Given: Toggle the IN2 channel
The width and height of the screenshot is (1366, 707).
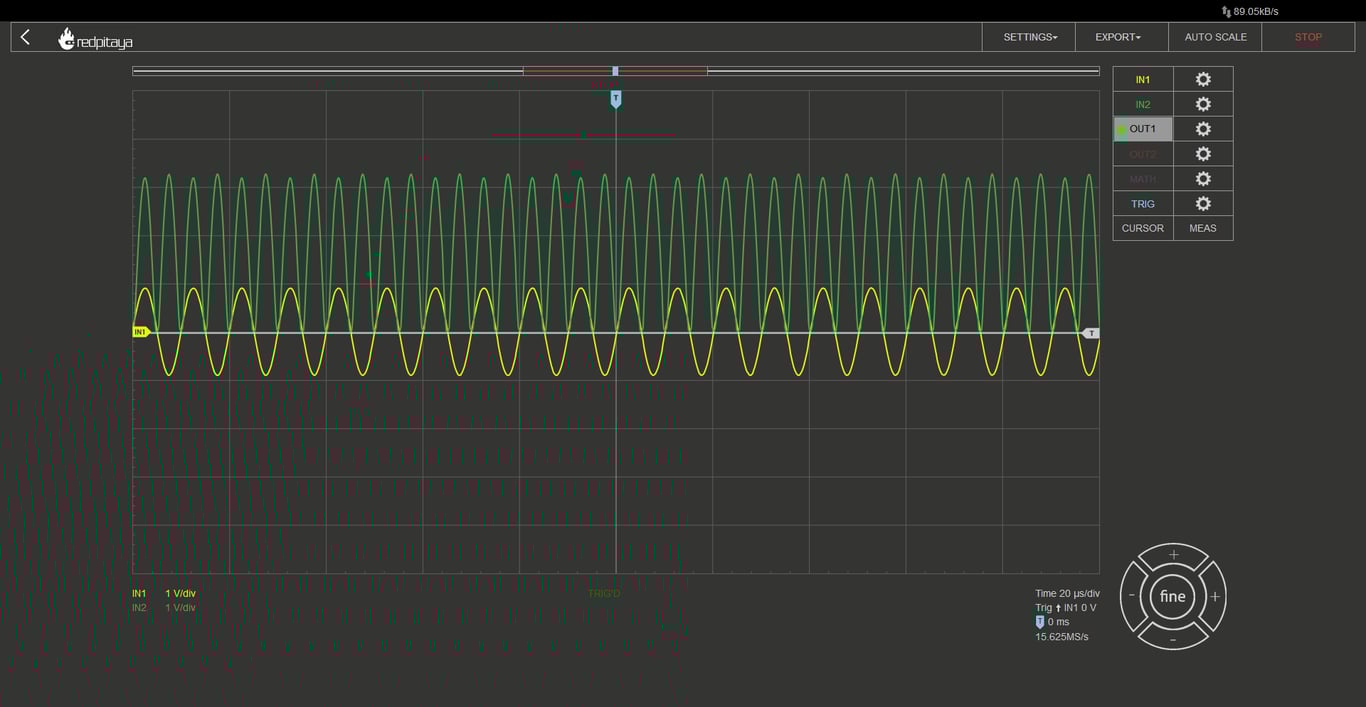Looking at the screenshot, I should click(x=1143, y=104).
